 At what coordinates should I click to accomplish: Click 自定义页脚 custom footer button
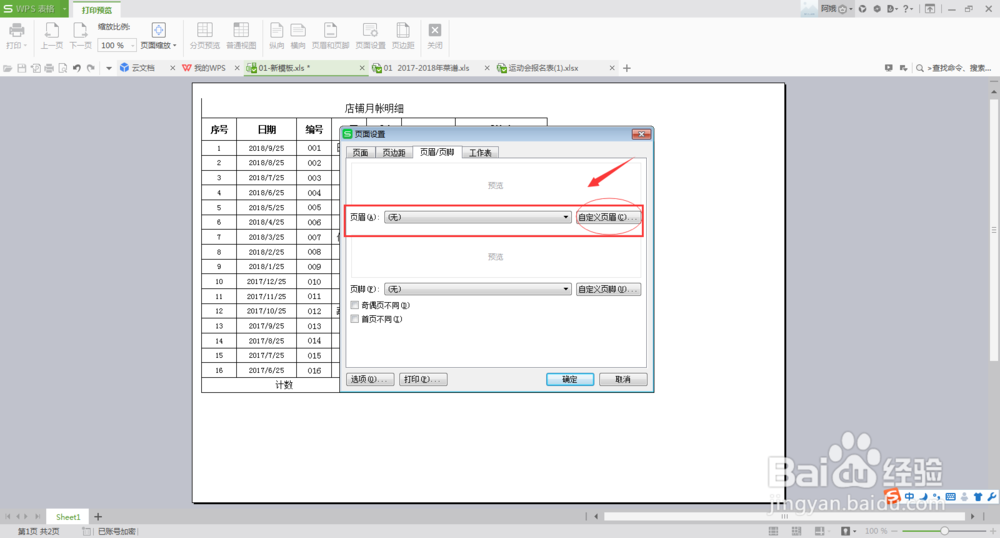(x=608, y=289)
